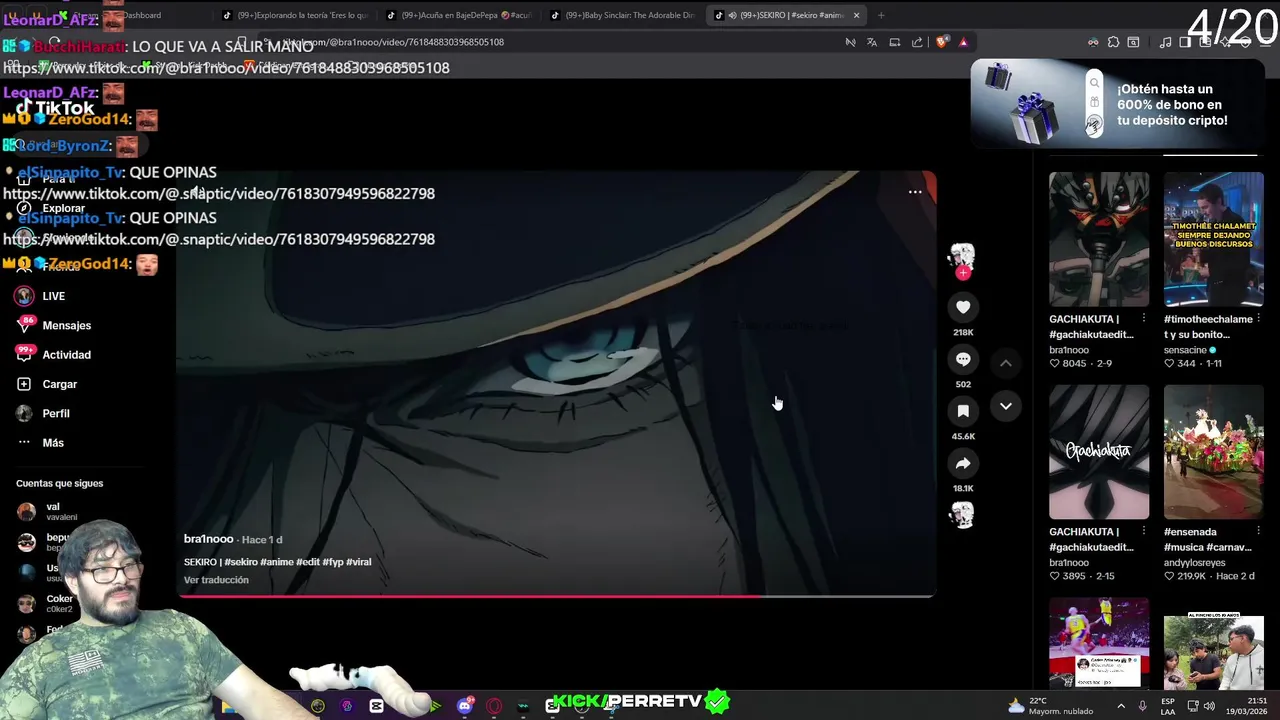Seek on the red video progress bar
The width and height of the screenshot is (1280, 720).
pyautogui.click(x=556, y=596)
